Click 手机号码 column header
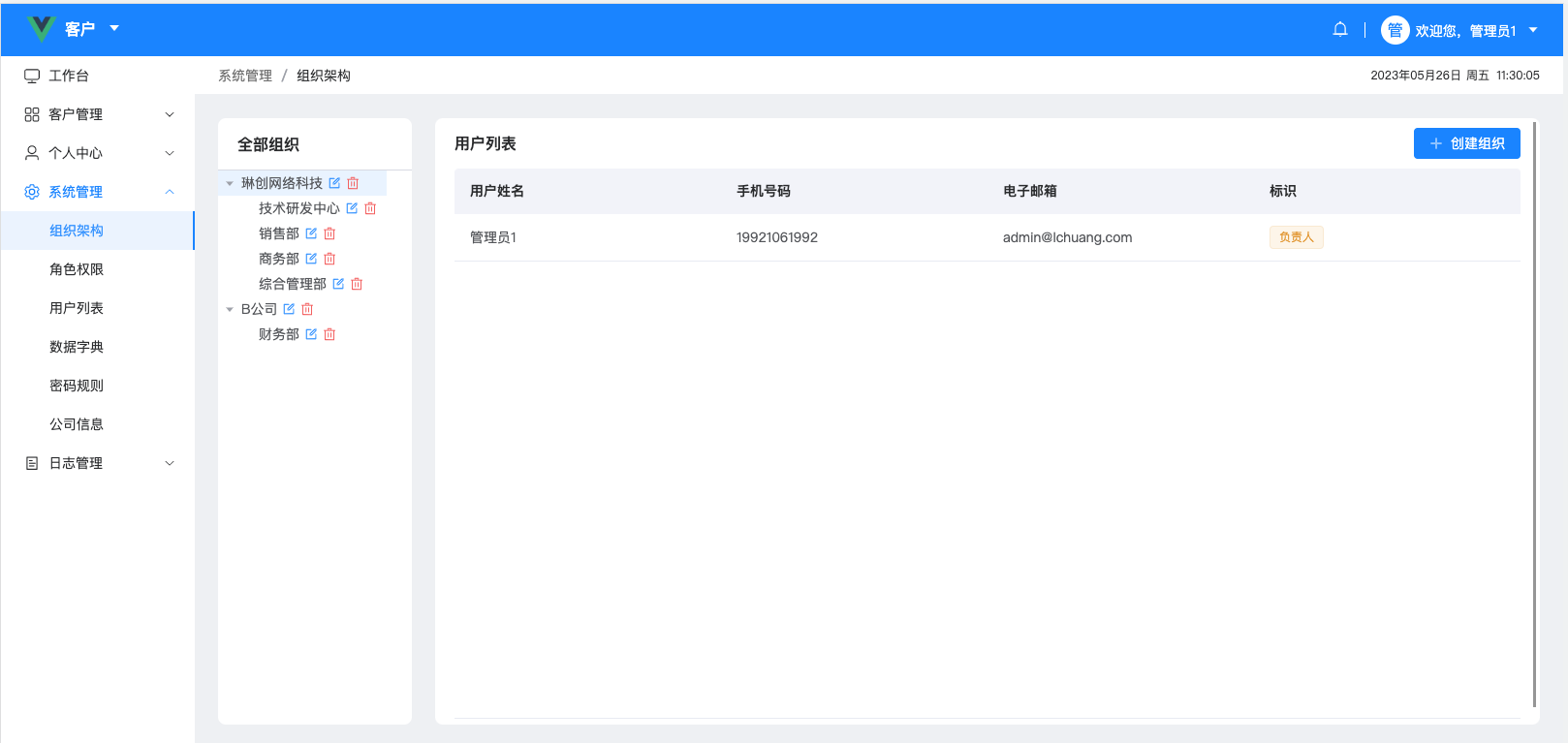1568x743 pixels. (764, 191)
